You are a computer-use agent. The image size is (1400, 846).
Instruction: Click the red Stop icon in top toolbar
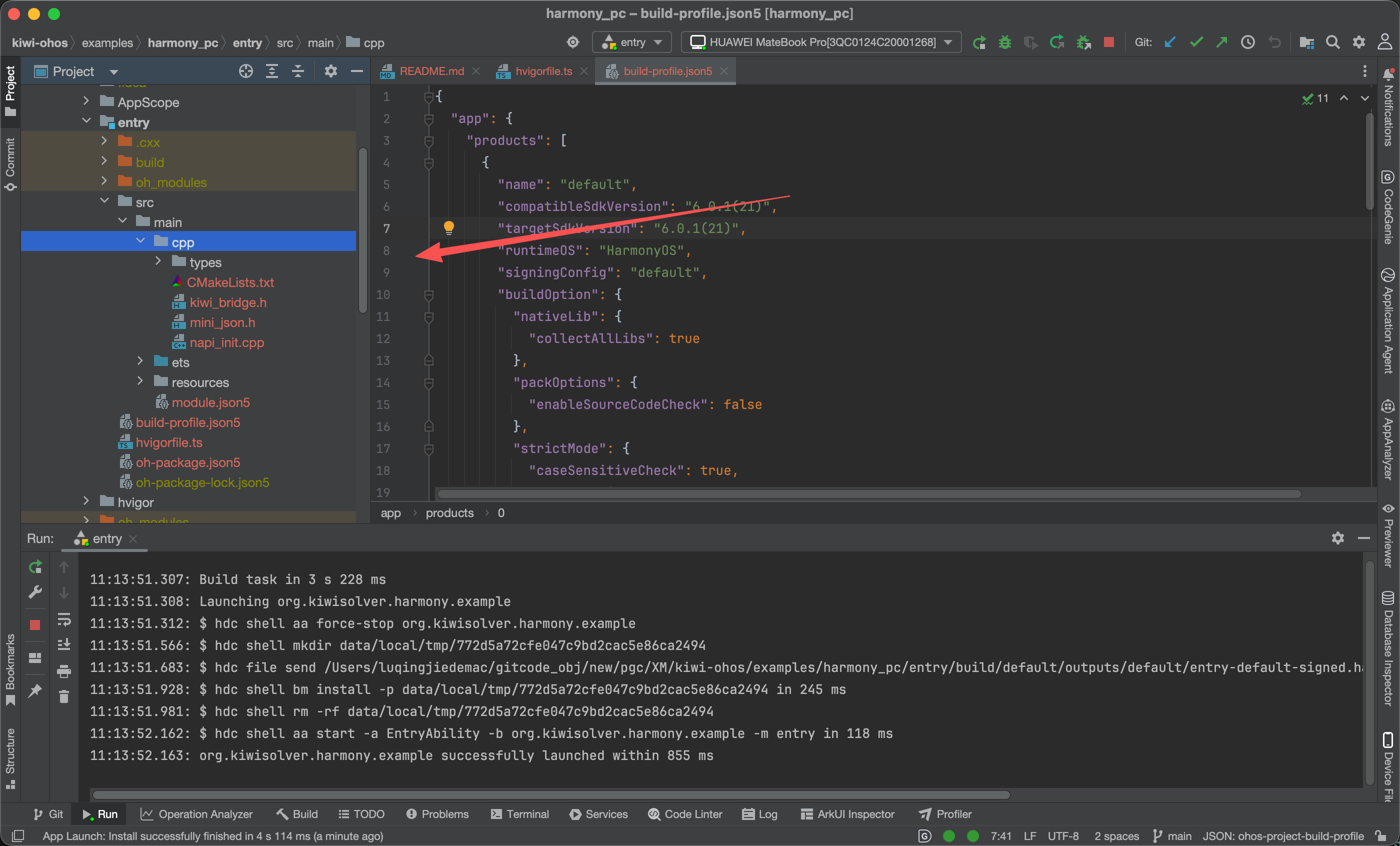[1108, 42]
